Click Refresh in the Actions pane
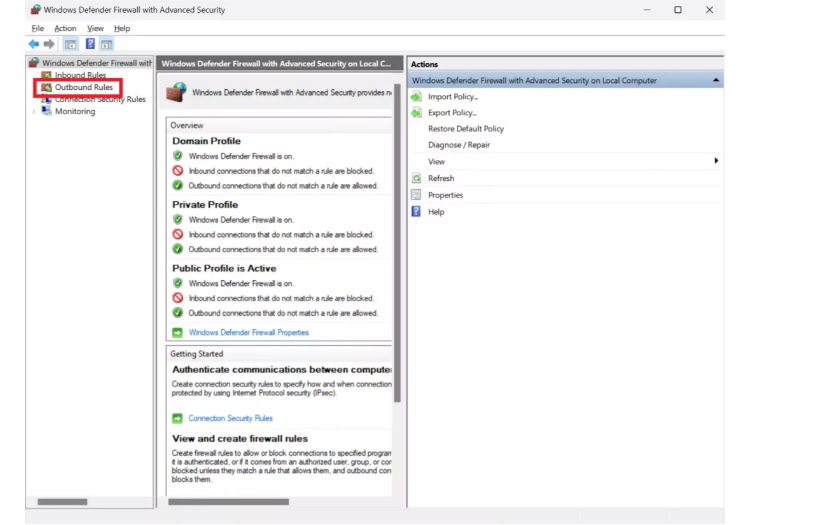The width and height of the screenshot is (818, 525). pos(441,178)
